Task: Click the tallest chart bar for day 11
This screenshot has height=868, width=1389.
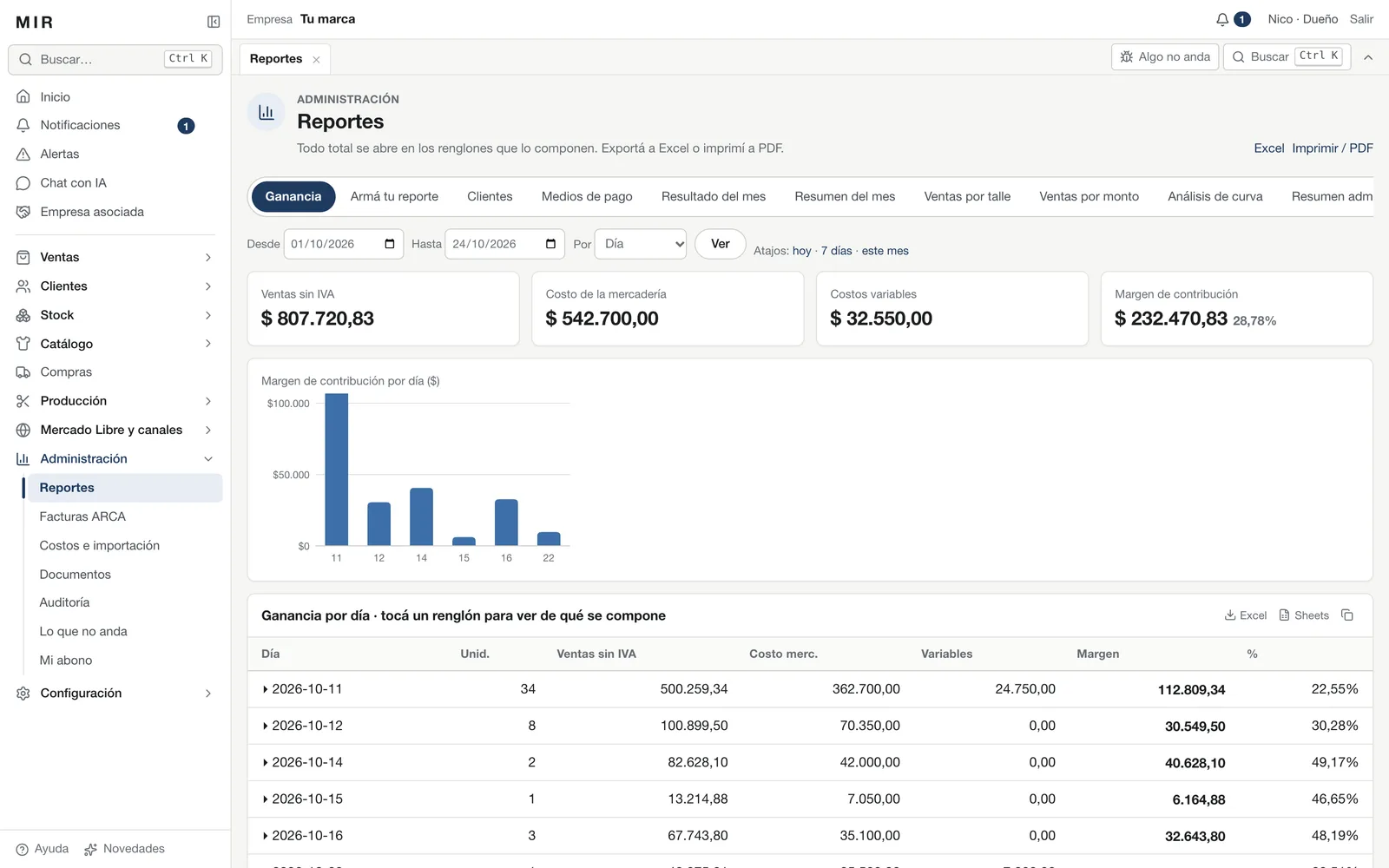Action: pos(337,470)
